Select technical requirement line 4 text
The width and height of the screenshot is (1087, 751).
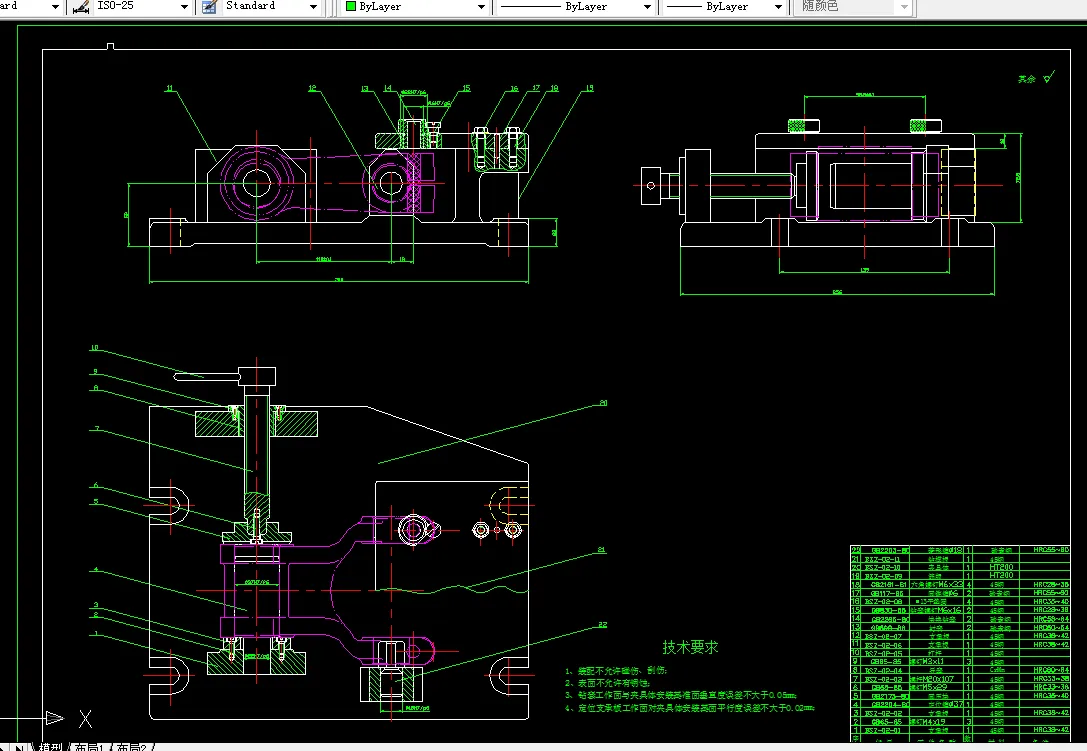click(x=690, y=708)
